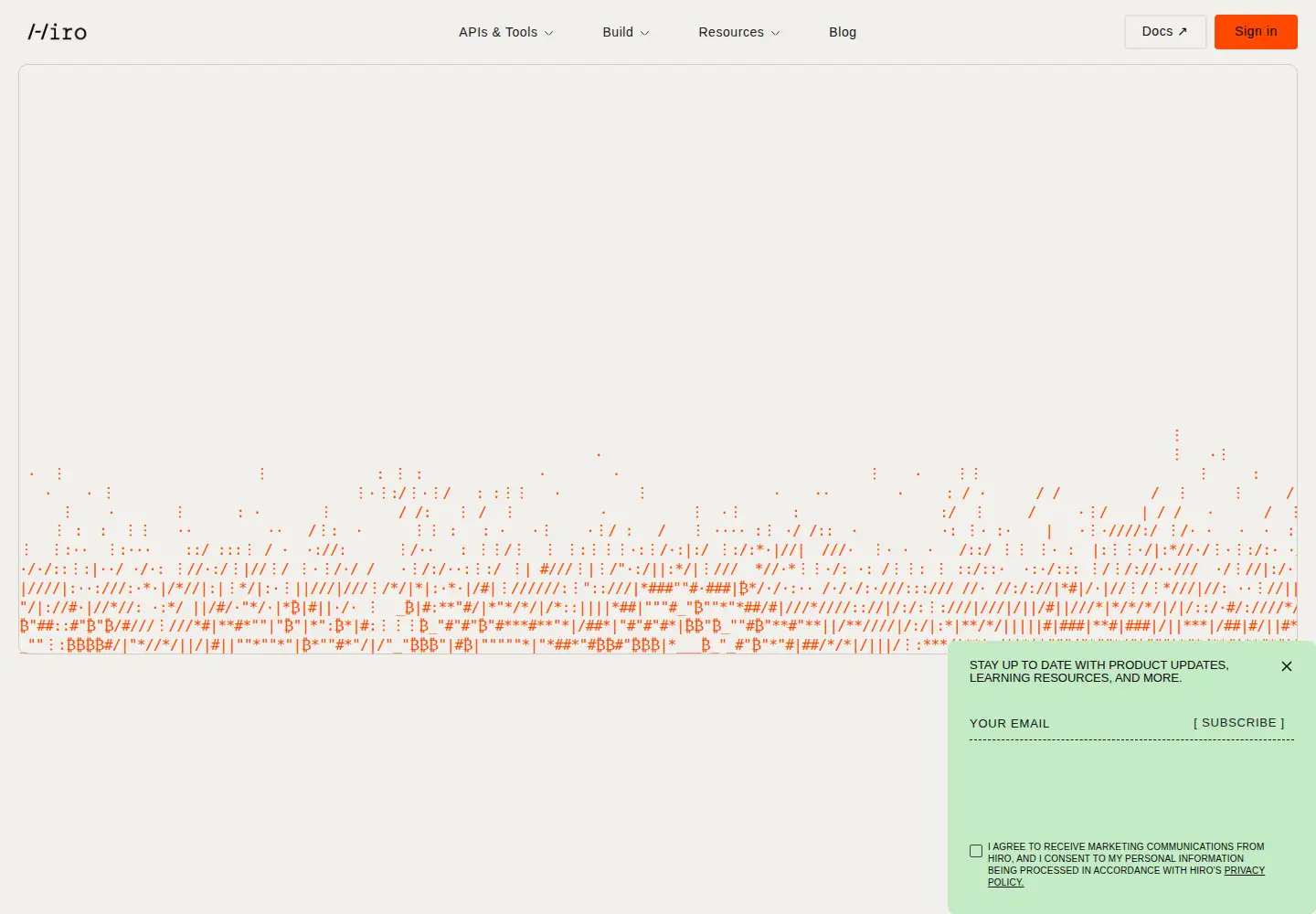Click the Hiro logo in the header
Viewport: 1316px width, 914px height.
tap(58, 32)
